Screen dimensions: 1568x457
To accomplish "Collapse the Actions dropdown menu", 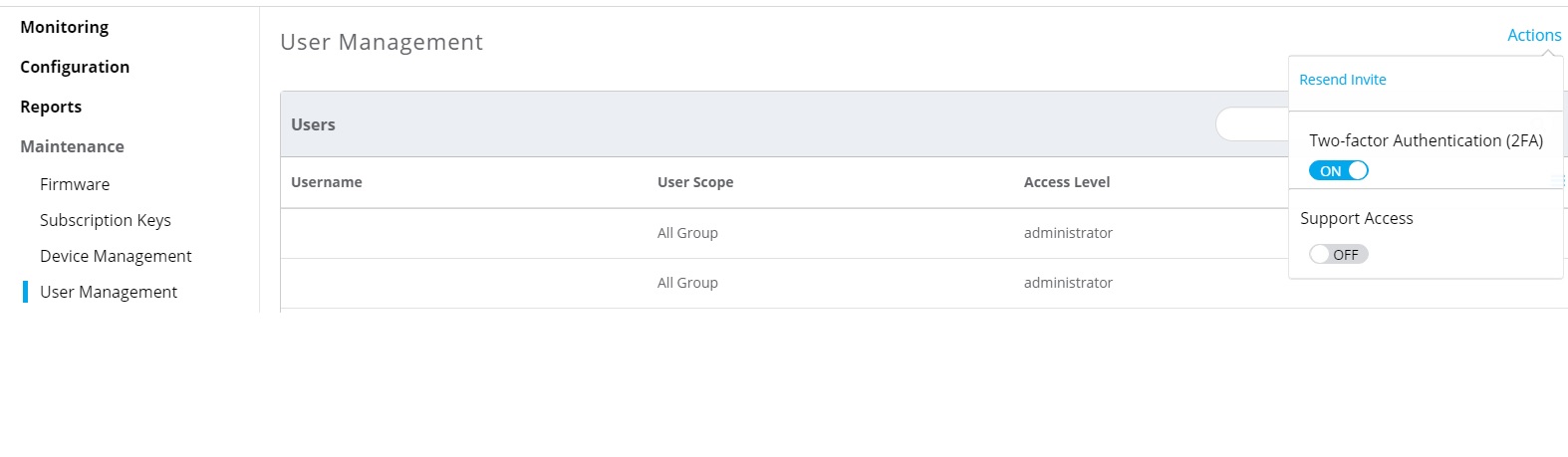I will pyautogui.click(x=1533, y=35).
